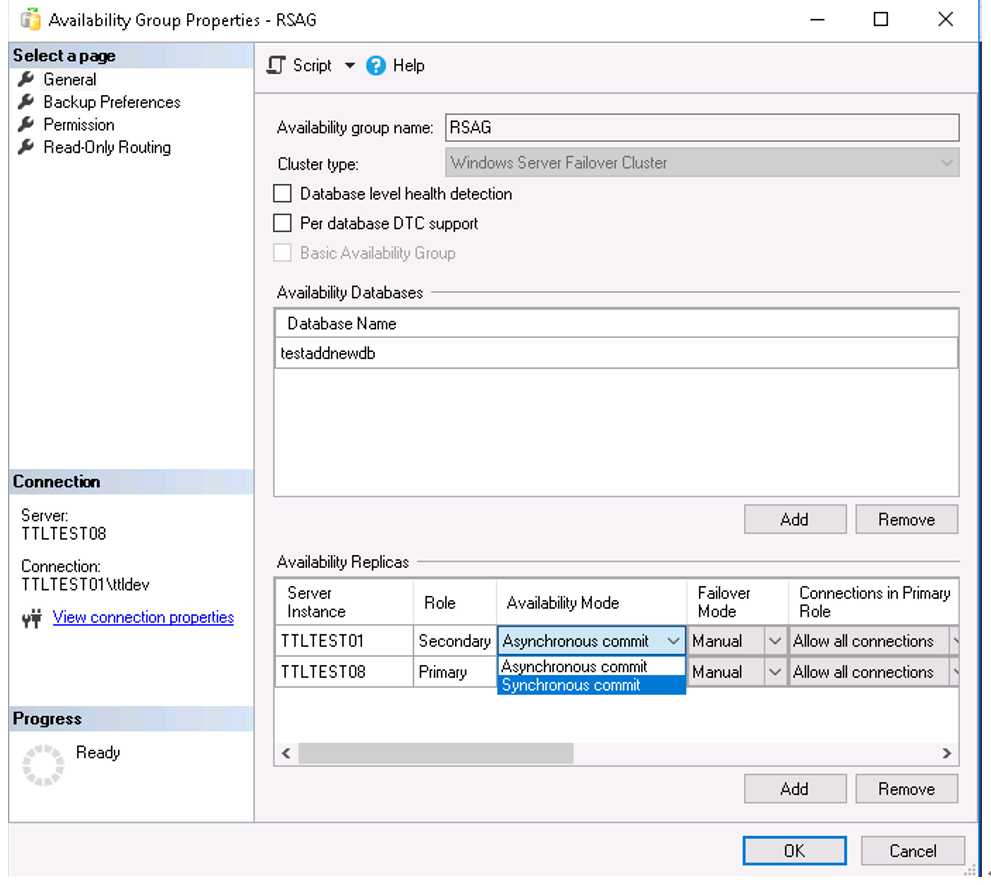
Task: Click the replicas scrollbar left arrow
Action: coord(286,753)
